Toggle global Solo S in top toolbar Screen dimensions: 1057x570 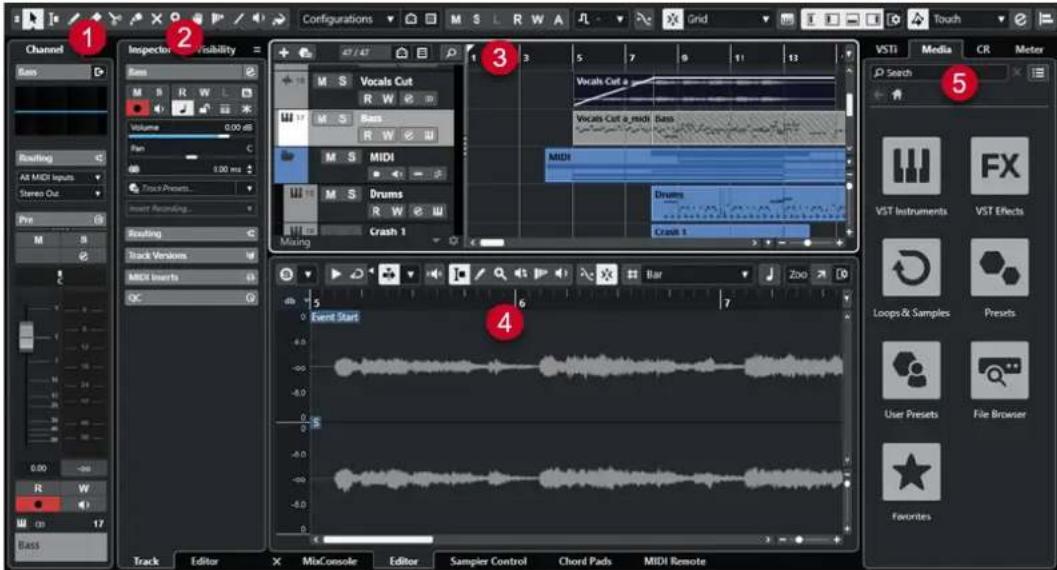click(477, 20)
